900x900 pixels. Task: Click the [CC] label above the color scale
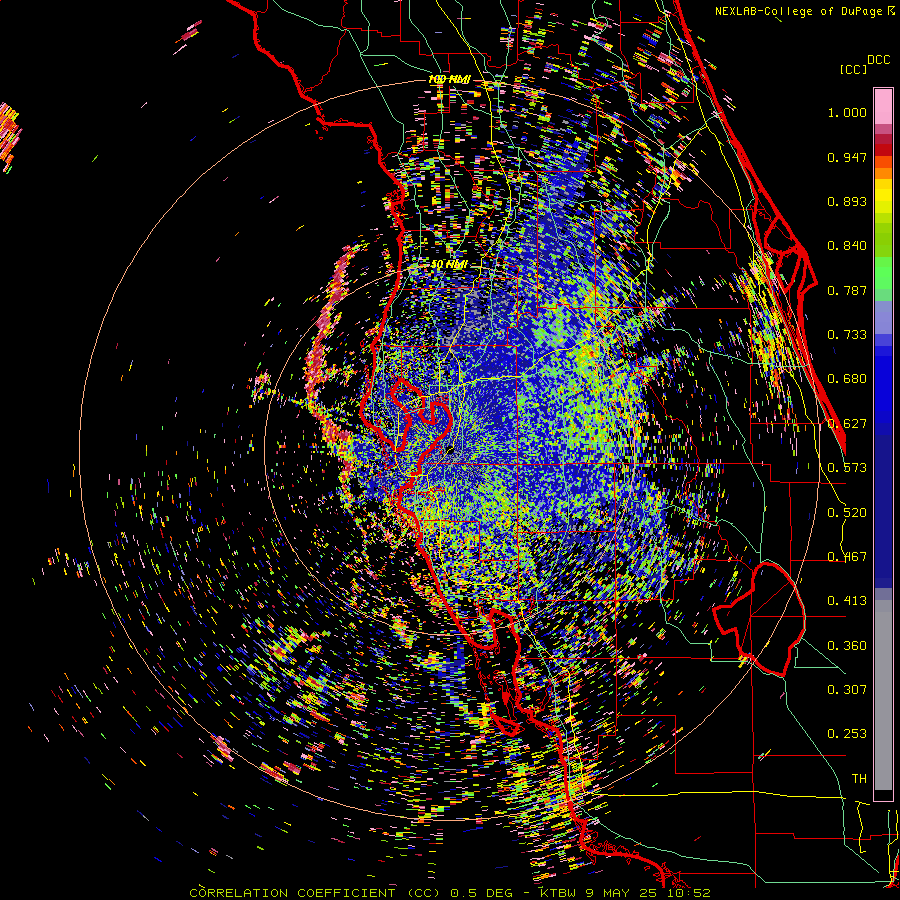[853, 69]
